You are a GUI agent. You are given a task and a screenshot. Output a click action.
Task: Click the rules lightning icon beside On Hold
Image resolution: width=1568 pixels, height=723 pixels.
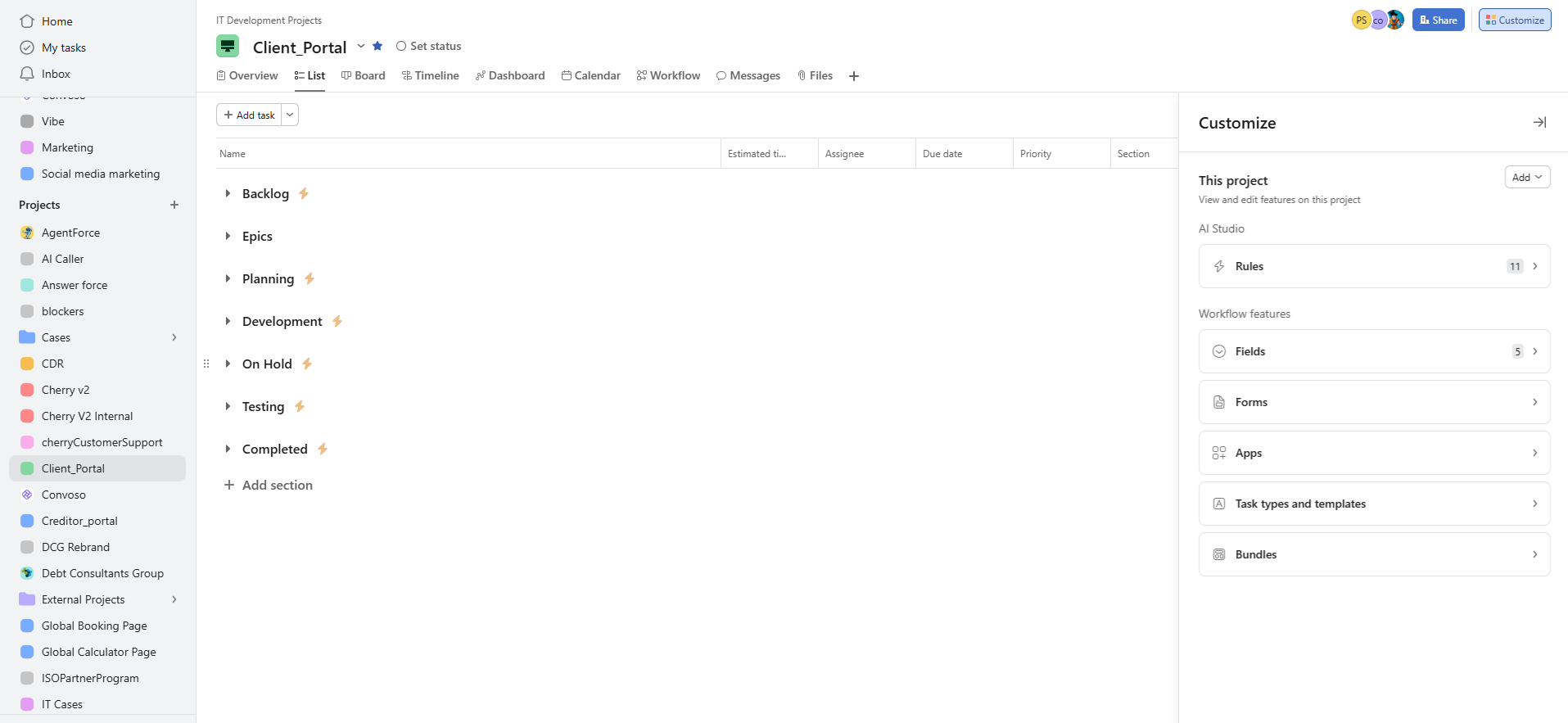[307, 364]
